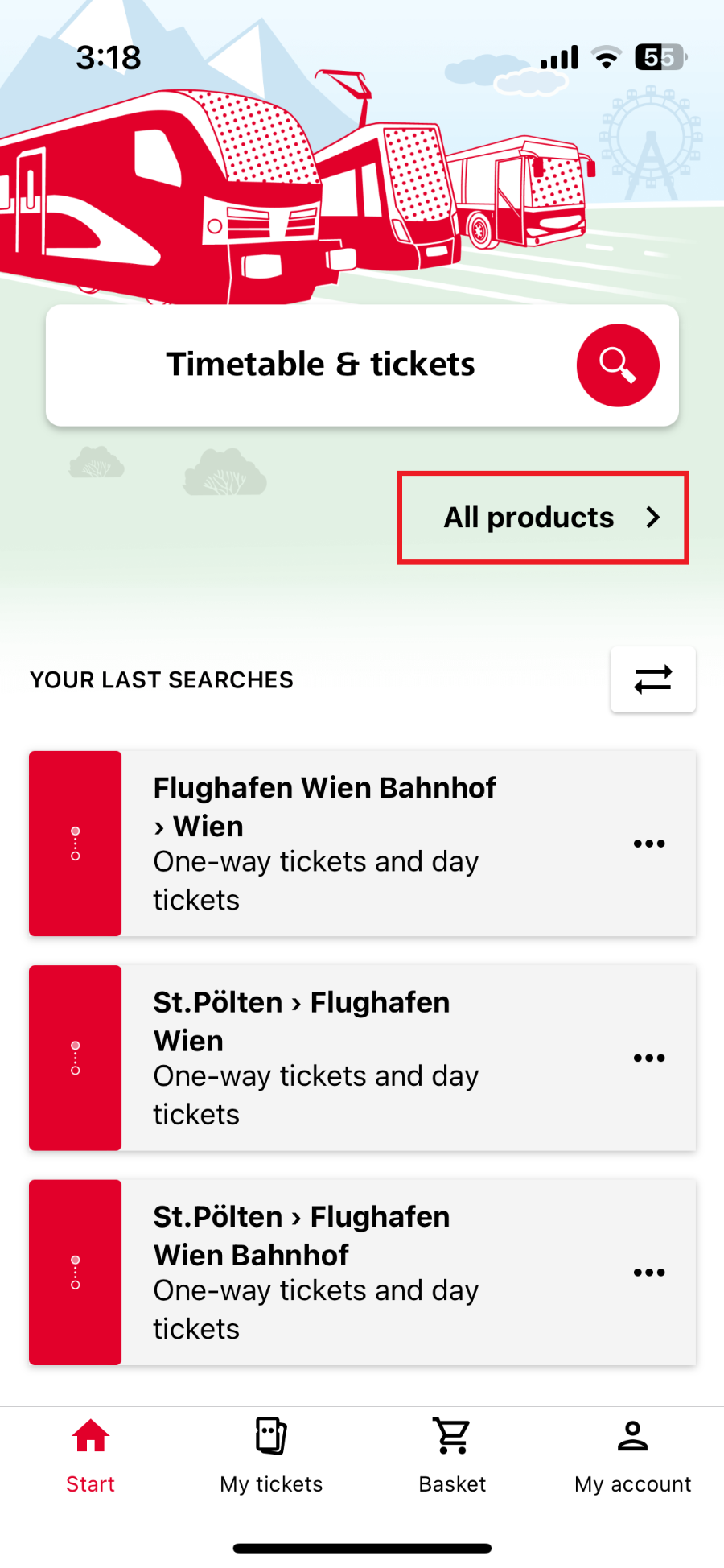Open All products list
This screenshot has width=724, height=1568.
[543, 518]
